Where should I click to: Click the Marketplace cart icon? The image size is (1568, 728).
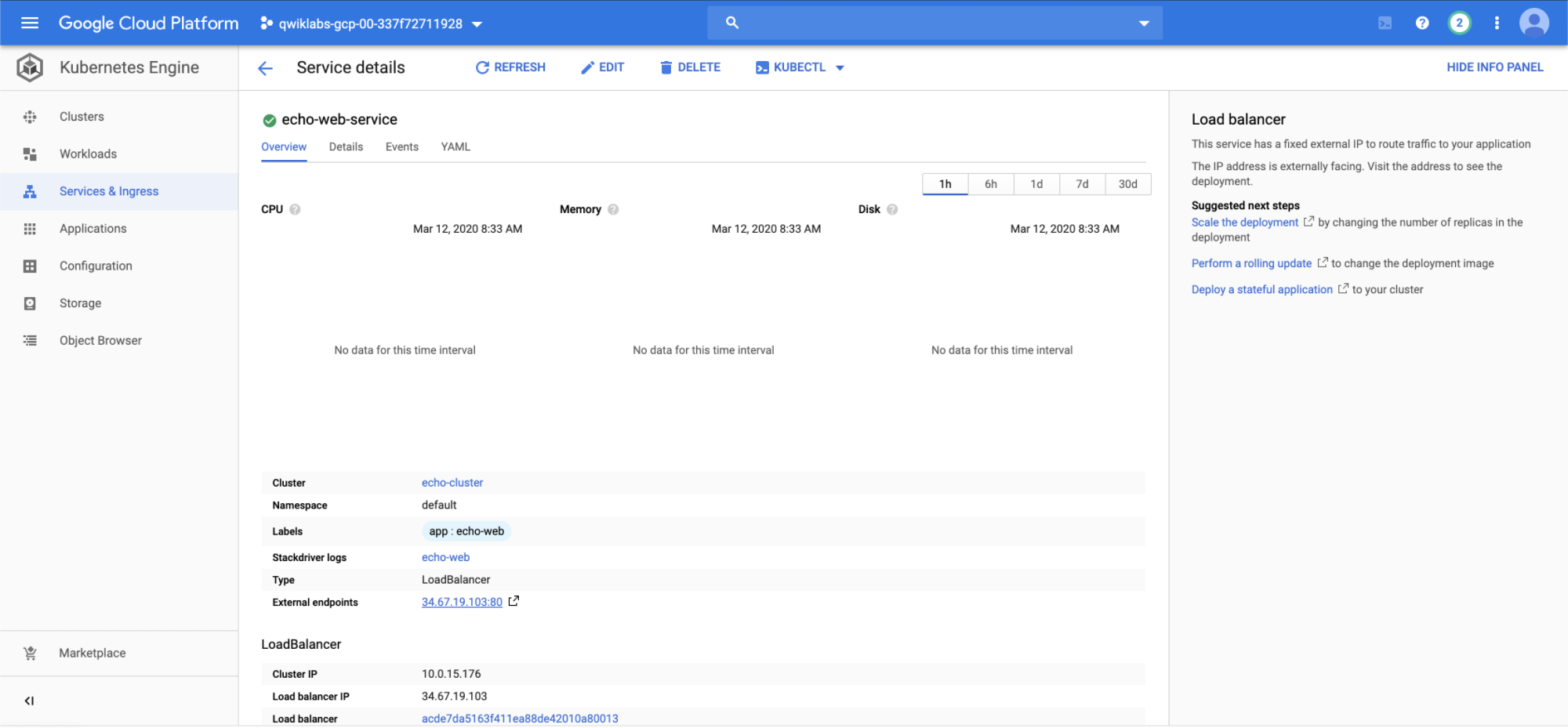pyautogui.click(x=30, y=653)
